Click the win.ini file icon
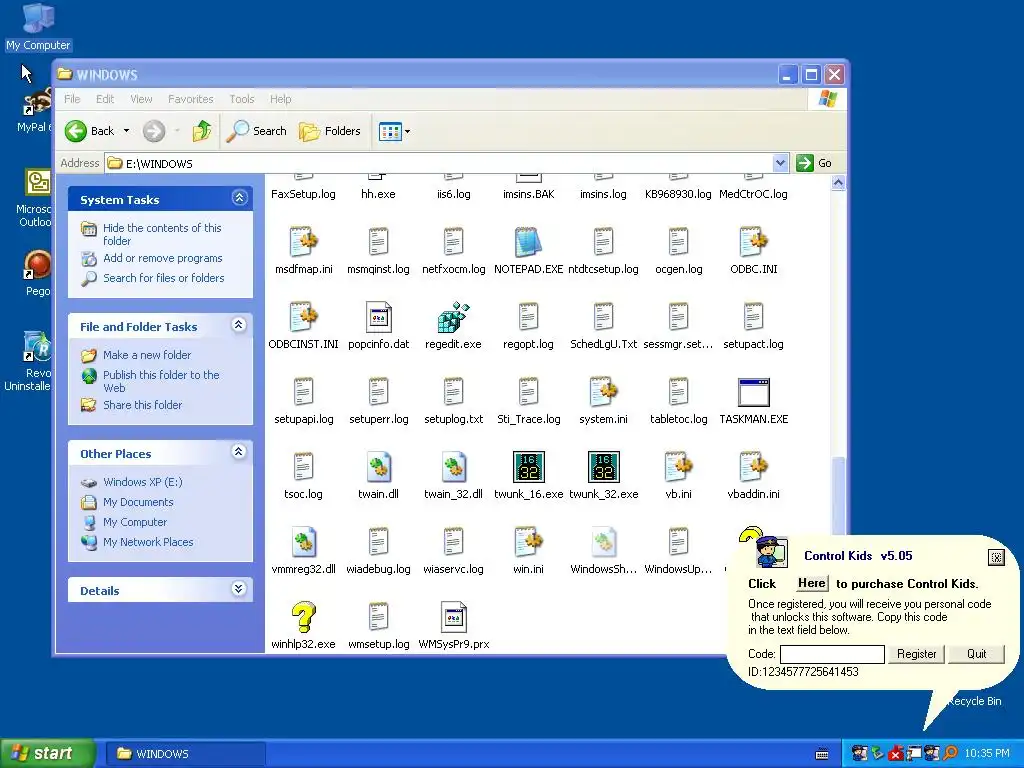Image resolution: width=1024 pixels, height=768 pixels. (x=528, y=542)
